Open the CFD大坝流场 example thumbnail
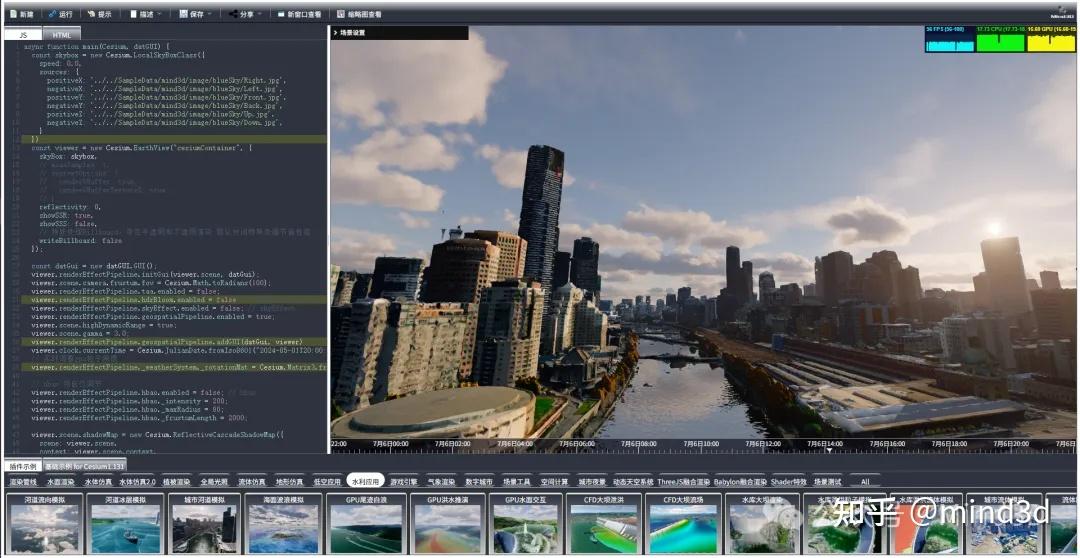This screenshot has width=1080, height=558. [x=682, y=524]
